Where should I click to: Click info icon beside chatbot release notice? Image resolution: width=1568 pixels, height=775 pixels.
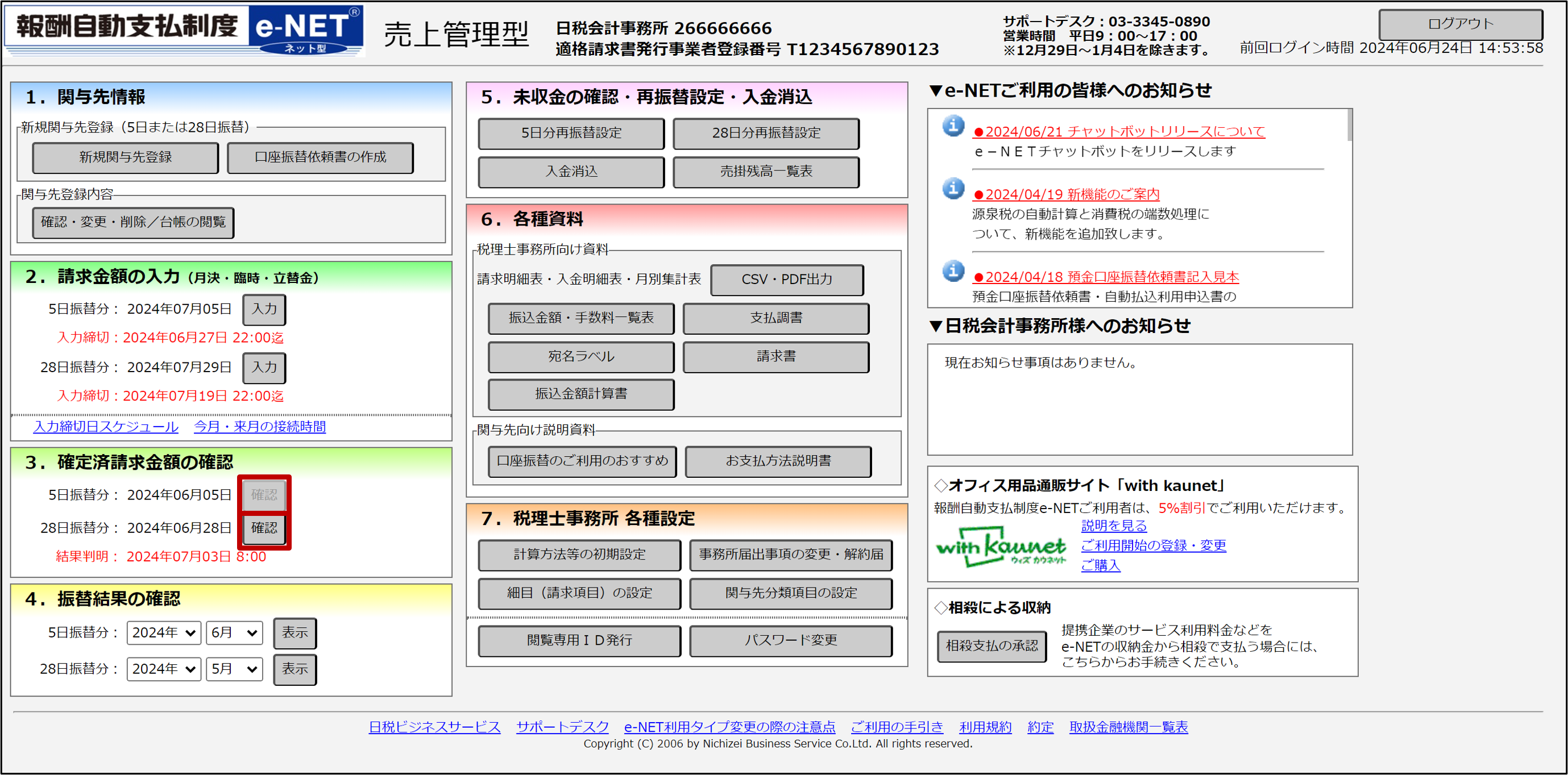point(953,126)
